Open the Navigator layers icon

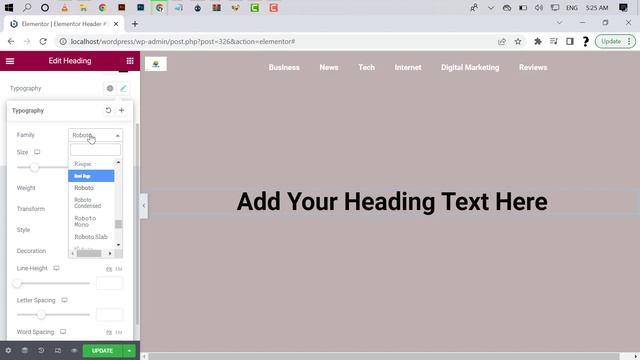[24, 351]
